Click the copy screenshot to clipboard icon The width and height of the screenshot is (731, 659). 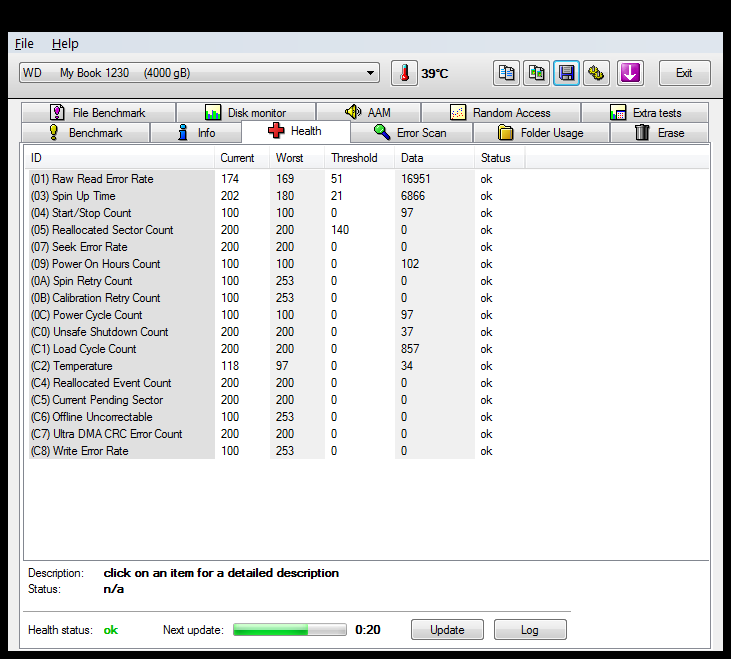(x=536, y=73)
